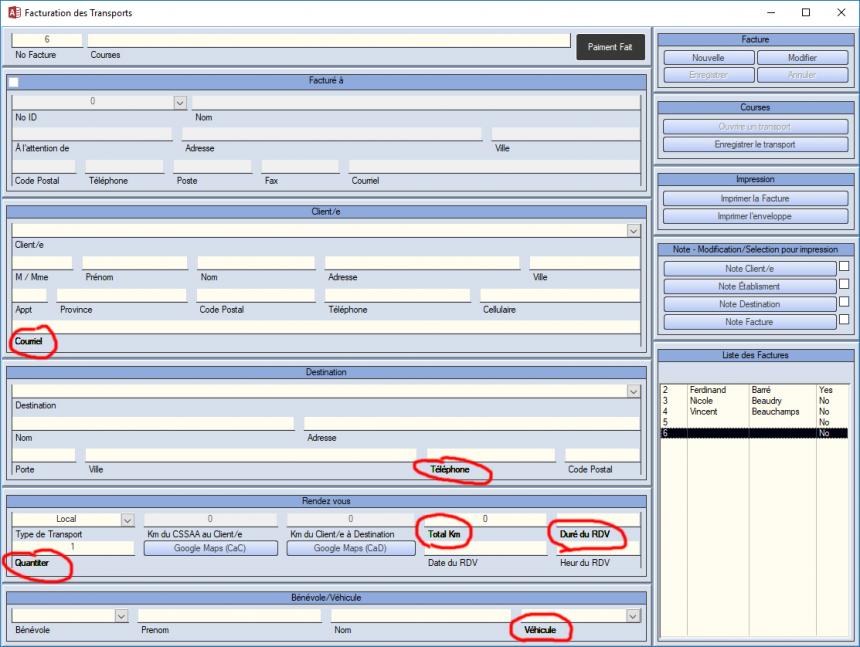Open the Bénévole dropdown arrow
The height and width of the screenshot is (647, 860).
[x=121, y=616]
